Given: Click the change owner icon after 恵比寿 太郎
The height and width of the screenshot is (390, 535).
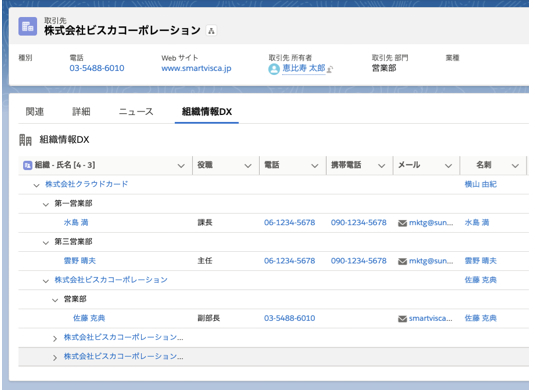Looking at the screenshot, I should point(330,69).
